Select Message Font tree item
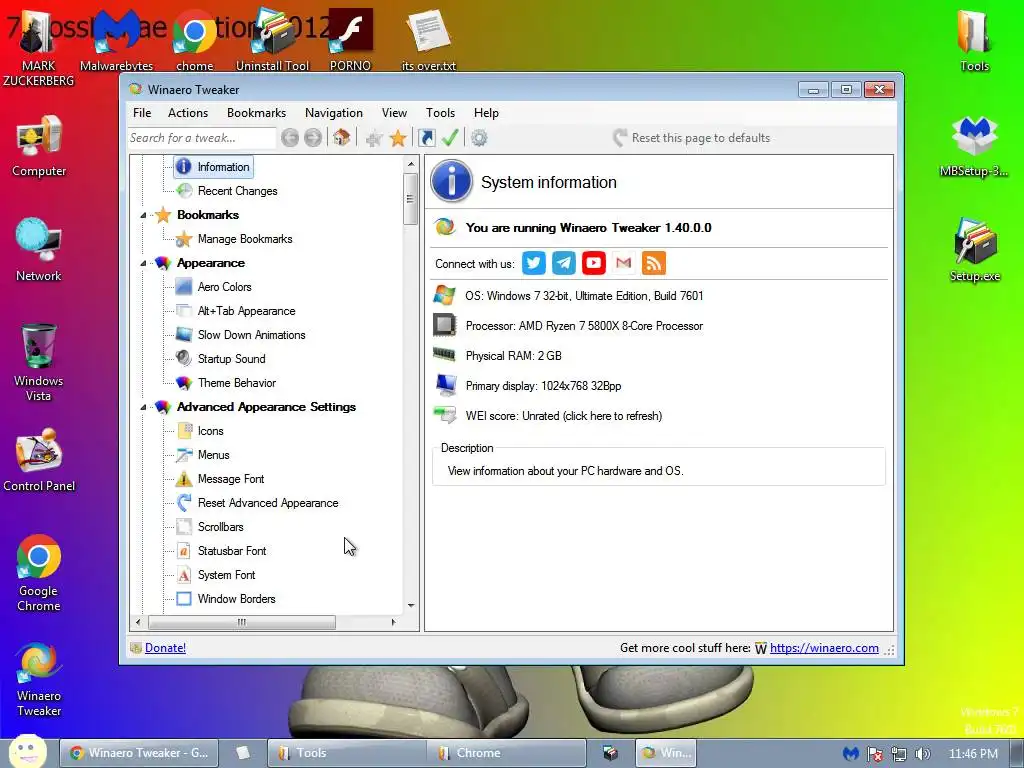 coord(231,479)
